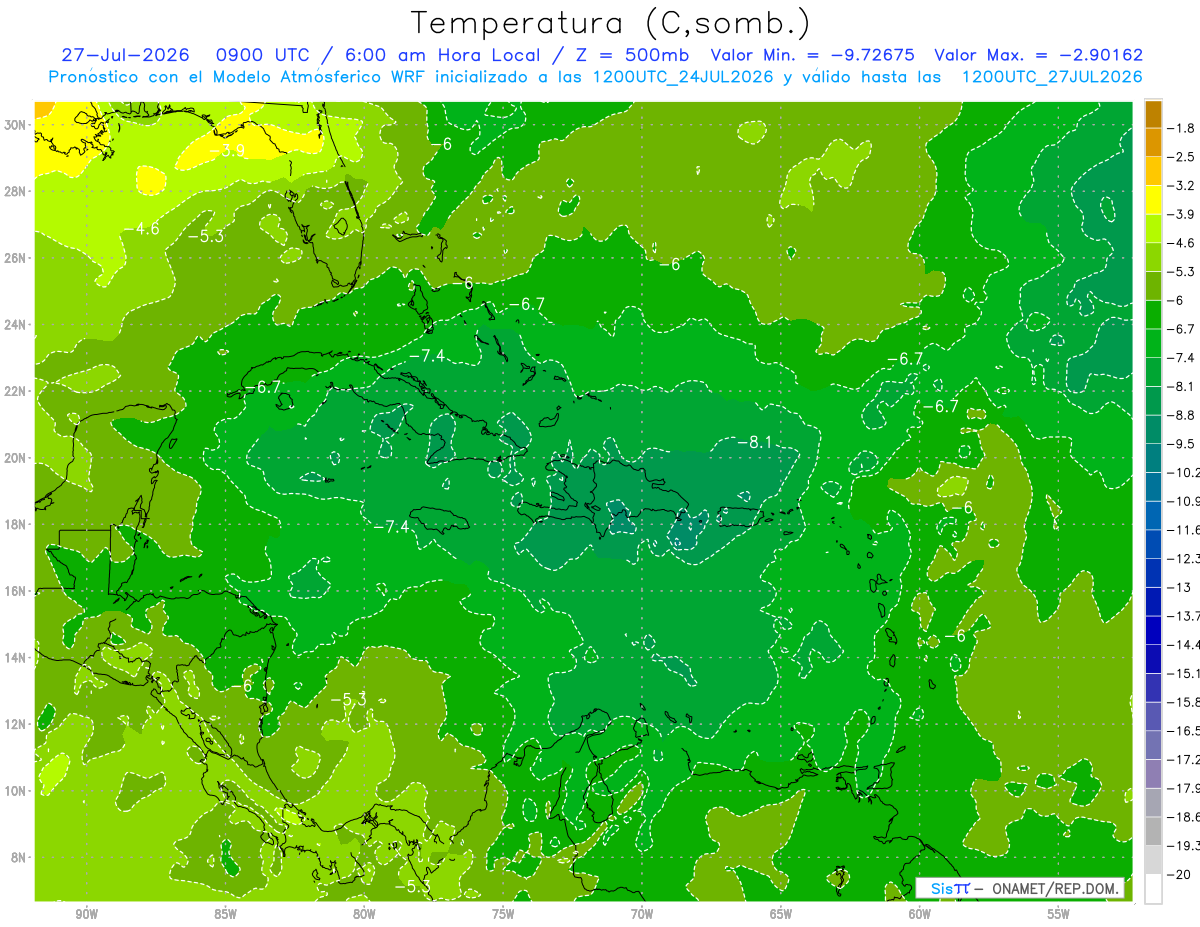Click the '24N' latitude axis label
Viewport: 1200px width, 927px height.
[x=17, y=324]
